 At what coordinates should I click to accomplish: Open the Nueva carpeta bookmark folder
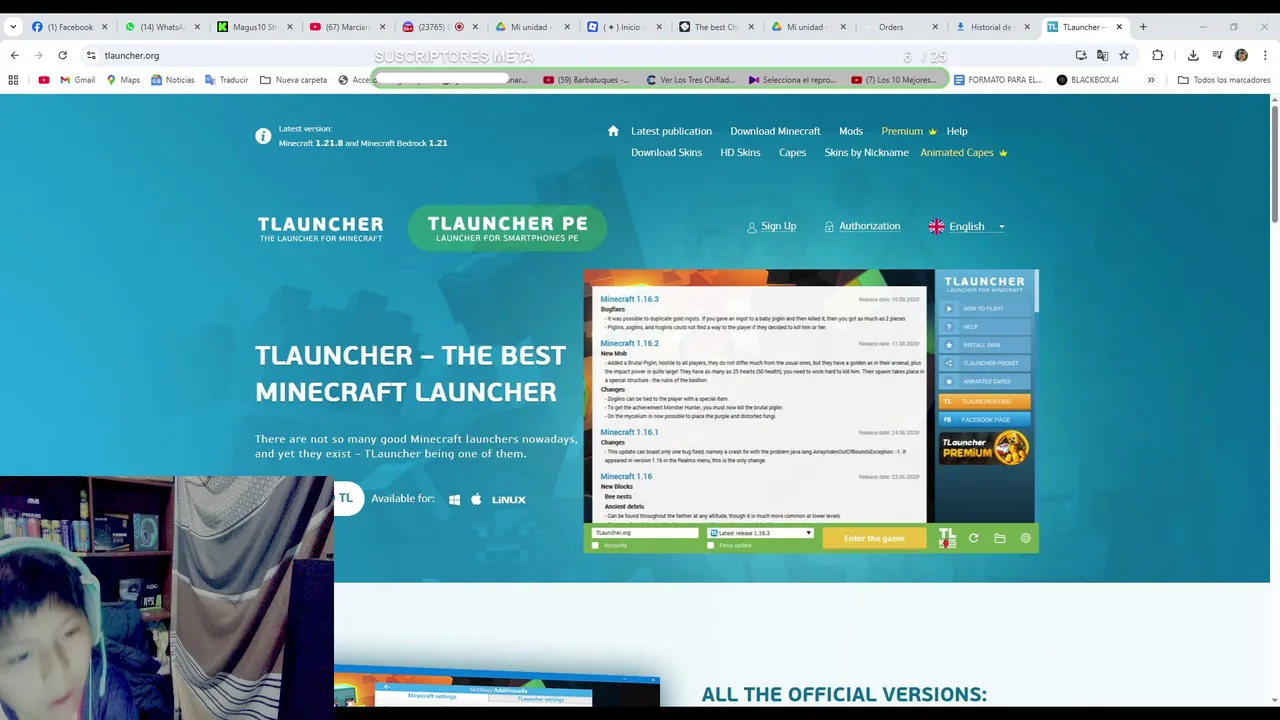pyautogui.click(x=293, y=80)
